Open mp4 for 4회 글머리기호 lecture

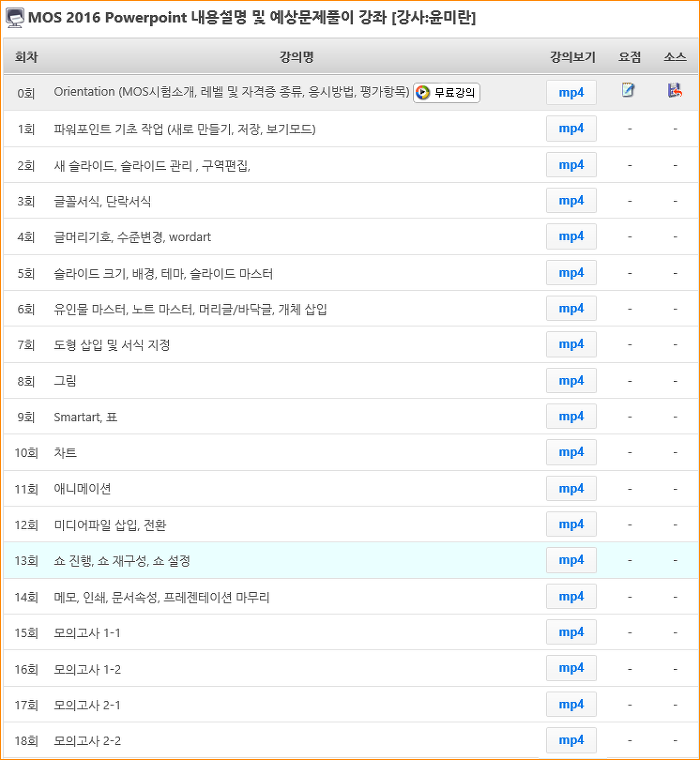[x=571, y=237]
